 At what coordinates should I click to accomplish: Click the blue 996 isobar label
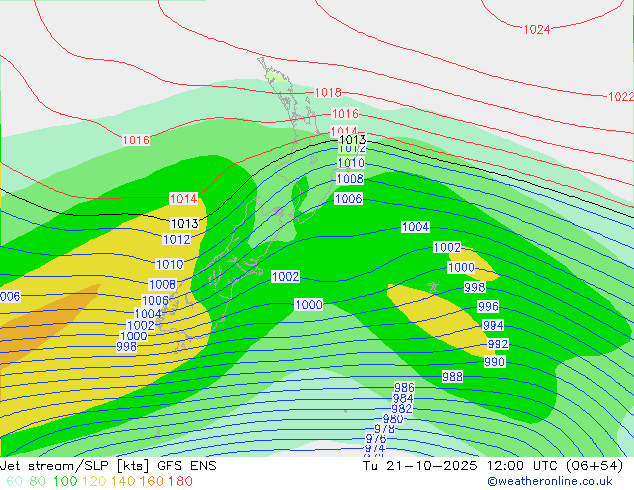(488, 306)
